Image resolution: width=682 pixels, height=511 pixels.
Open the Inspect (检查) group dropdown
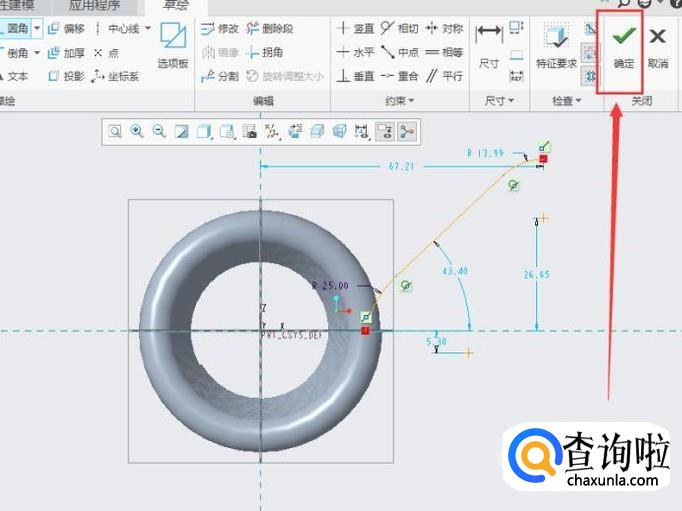click(x=566, y=101)
